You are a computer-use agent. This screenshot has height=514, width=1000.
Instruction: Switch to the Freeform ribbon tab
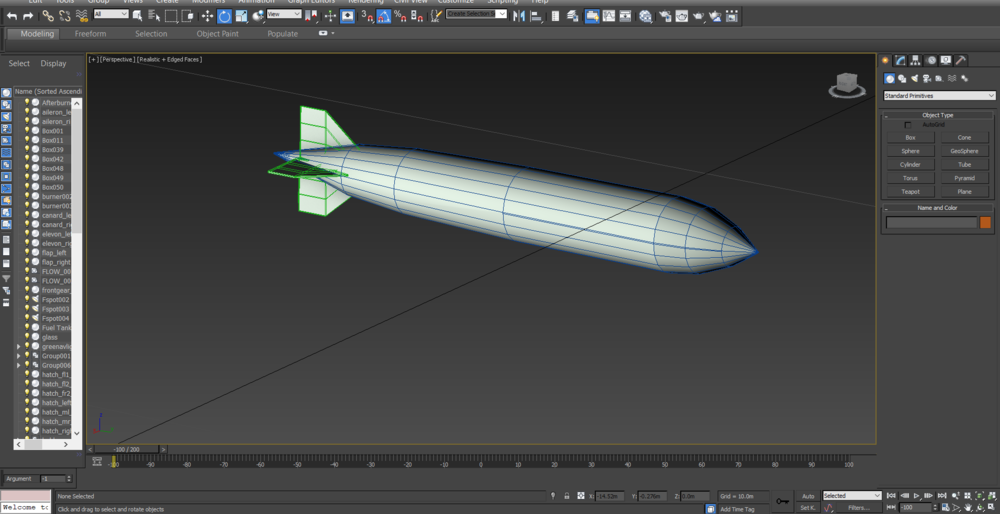pyautogui.click(x=91, y=34)
